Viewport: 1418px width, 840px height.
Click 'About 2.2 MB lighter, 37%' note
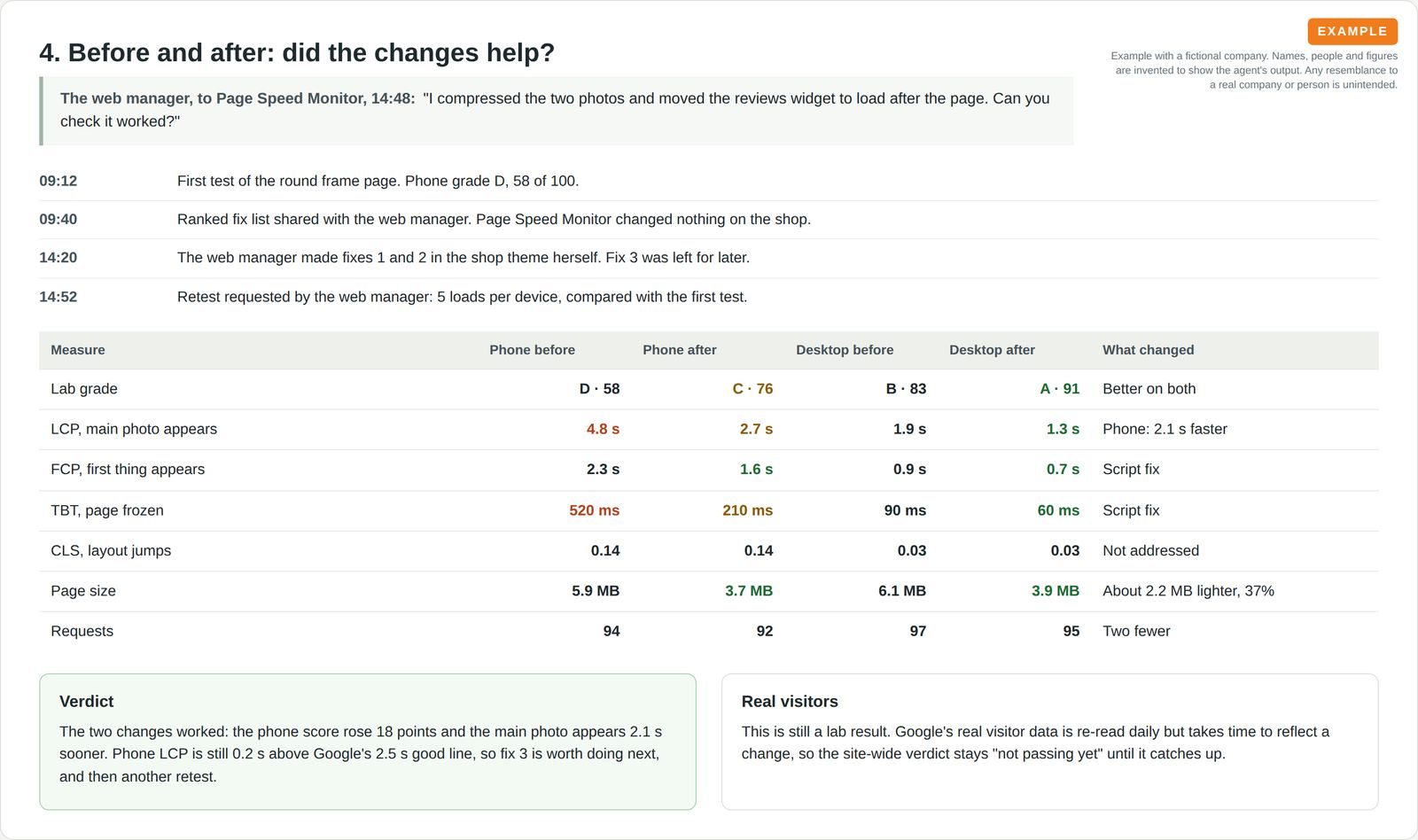coord(1188,591)
